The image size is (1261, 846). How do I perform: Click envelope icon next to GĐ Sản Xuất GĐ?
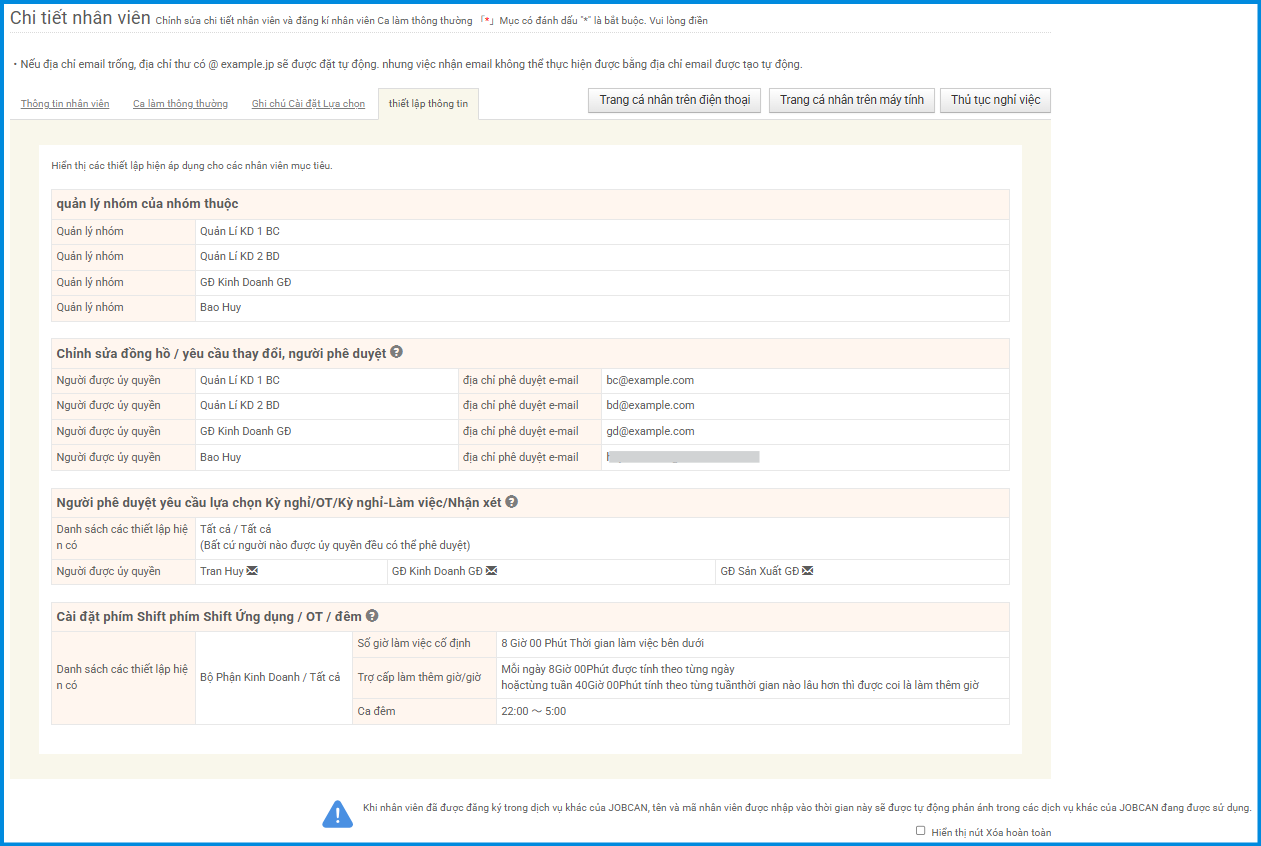[x=807, y=571]
